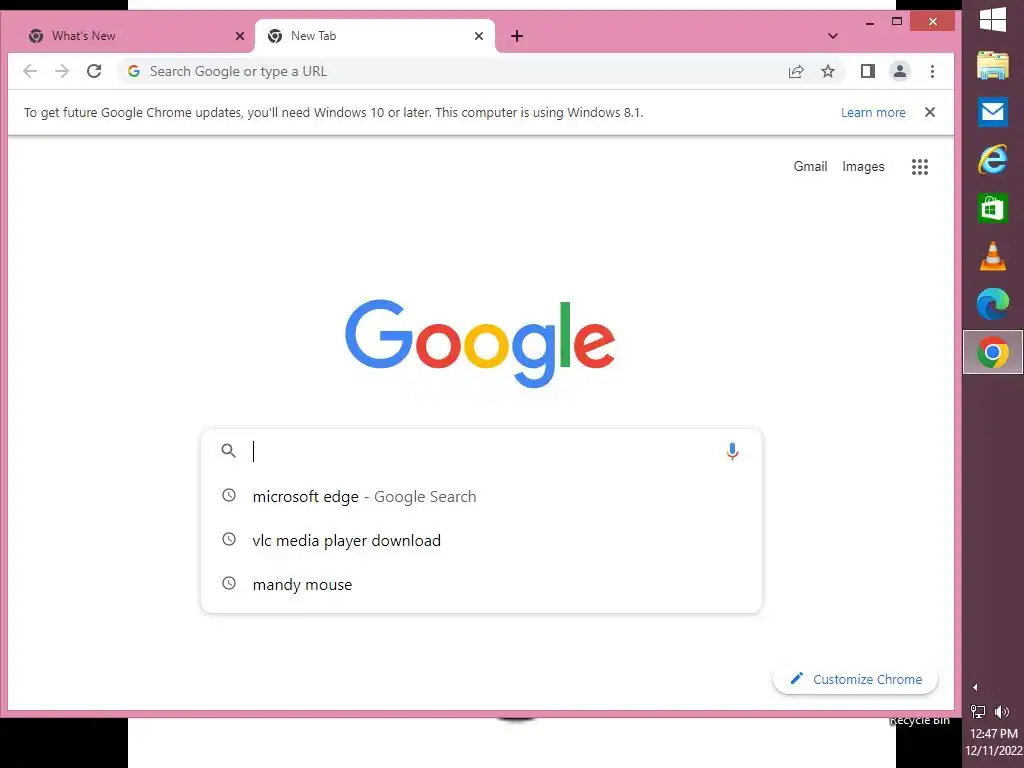Open the profile avatar icon

[x=899, y=71]
